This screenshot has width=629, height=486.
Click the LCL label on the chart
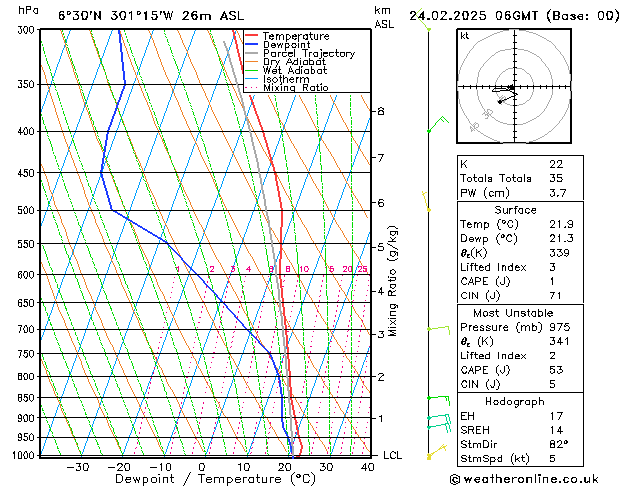click(392, 456)
